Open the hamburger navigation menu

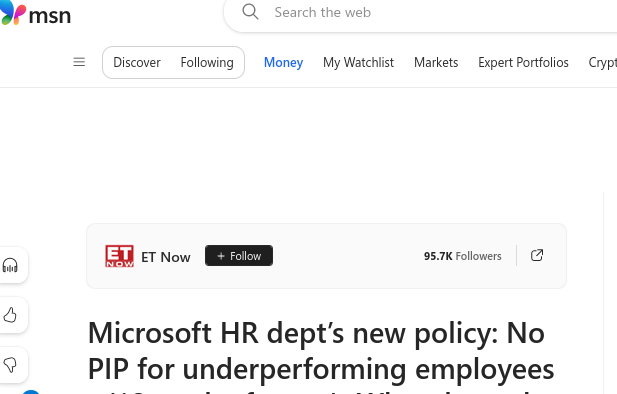tap(79, 62)
